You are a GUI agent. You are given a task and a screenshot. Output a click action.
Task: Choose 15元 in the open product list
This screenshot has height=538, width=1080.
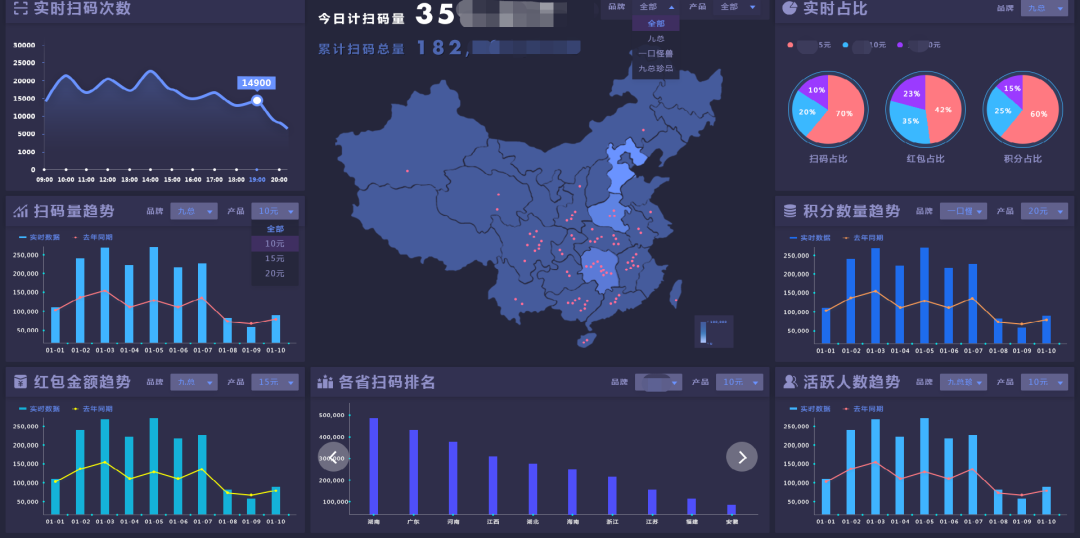coord(274,258)
